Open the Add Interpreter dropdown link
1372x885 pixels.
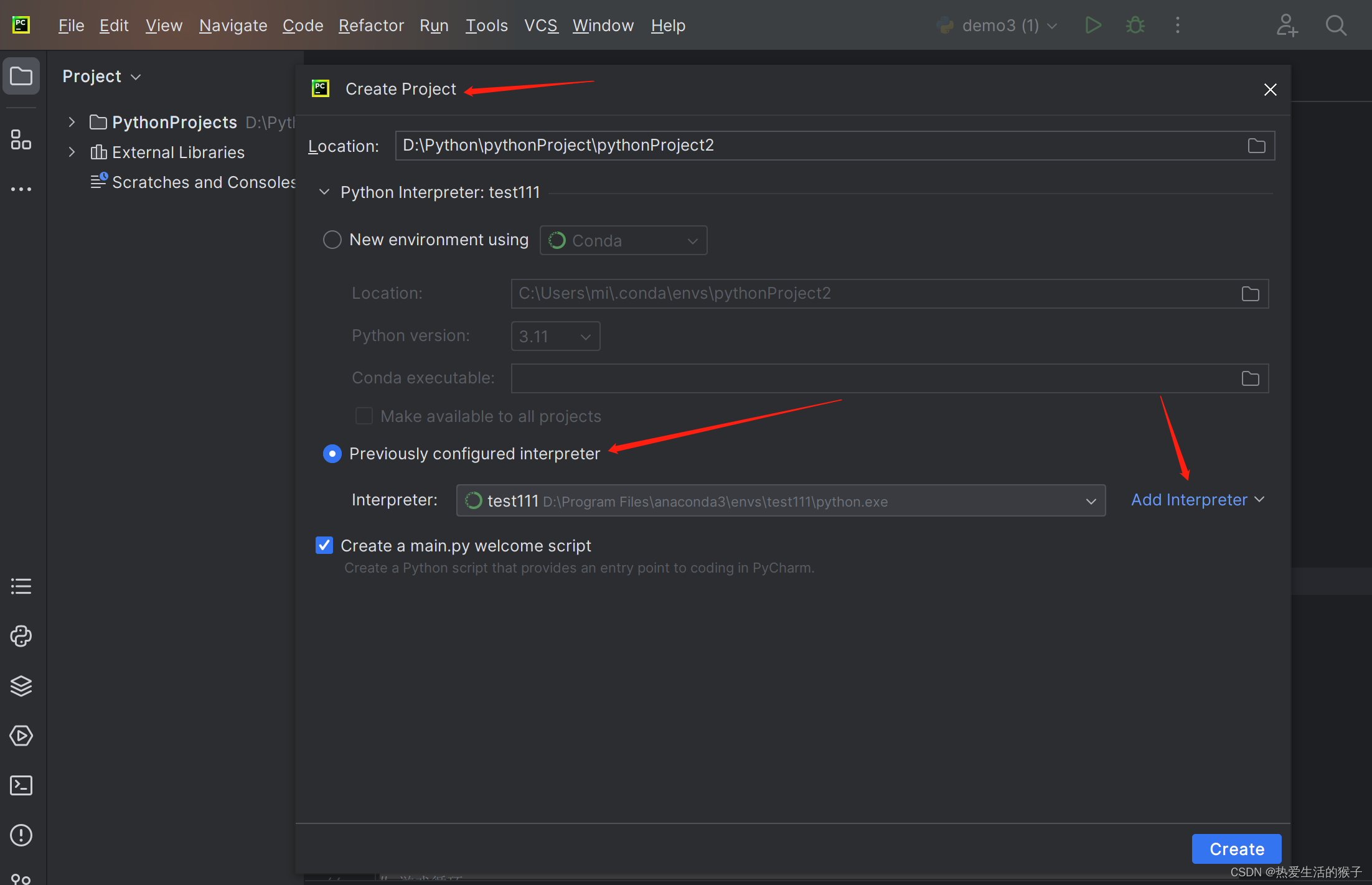tap(1198, 500)
